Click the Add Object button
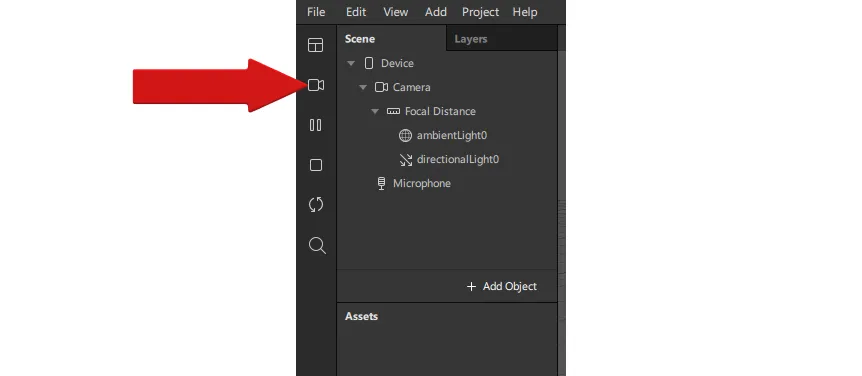Viewport: 862px width, 376px height. coord(501,286)
